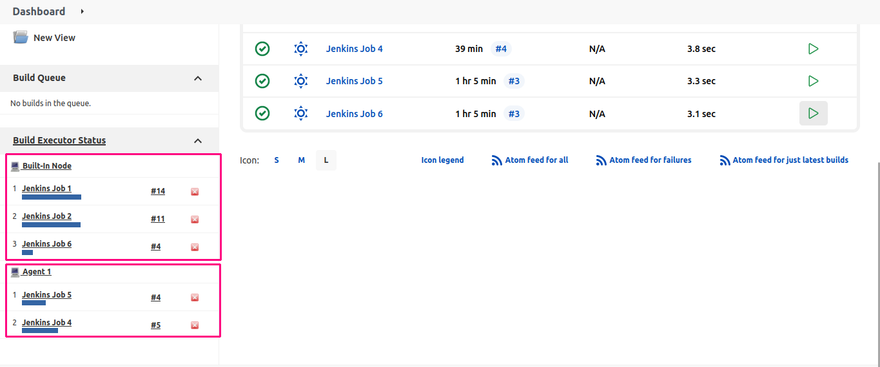This screenshot has height=367, width=880.
Task: Open Jenkins Job 6 in the jobs table
Action: [x=354, y=114]
